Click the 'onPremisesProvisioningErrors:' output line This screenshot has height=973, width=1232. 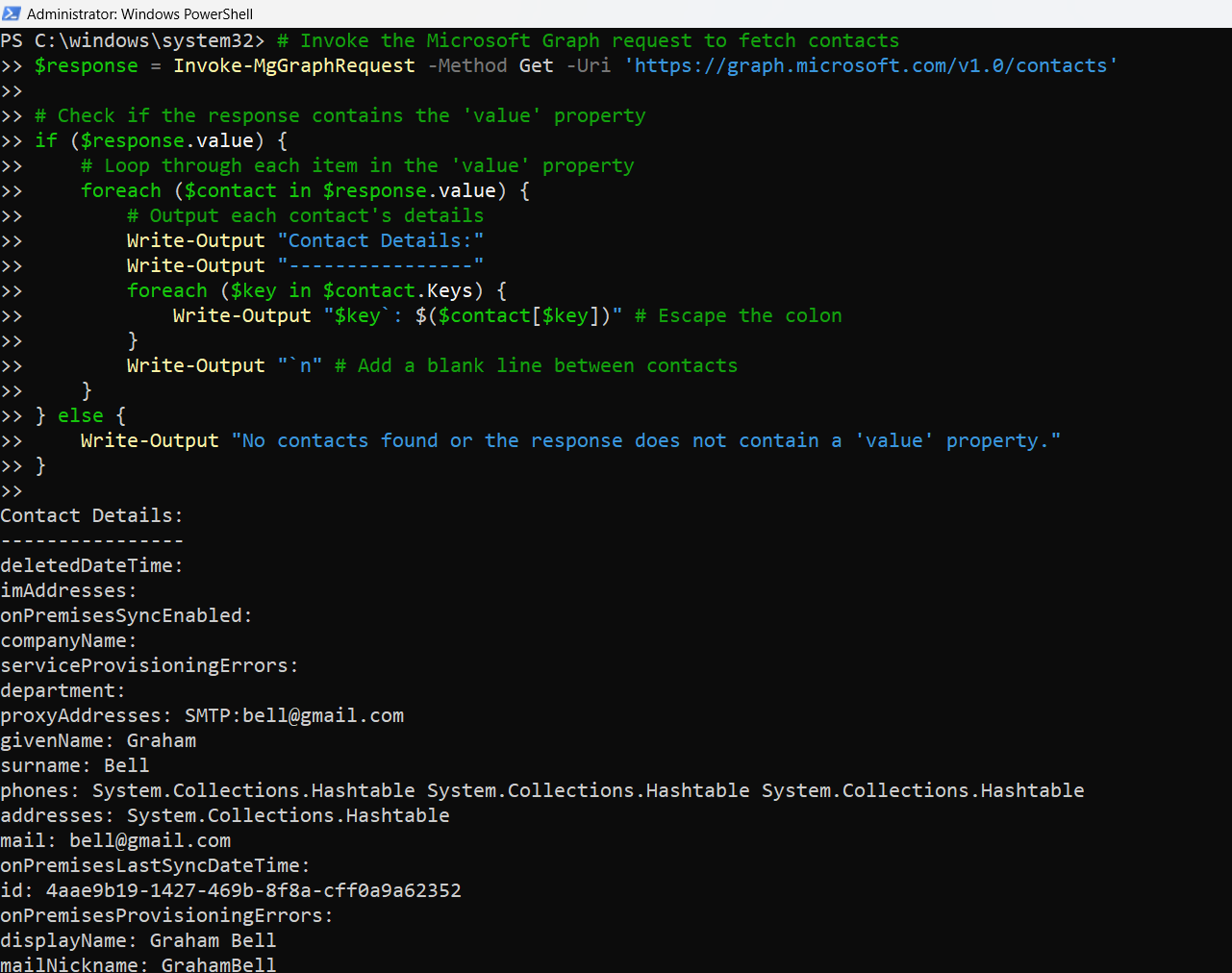point(167,915)
